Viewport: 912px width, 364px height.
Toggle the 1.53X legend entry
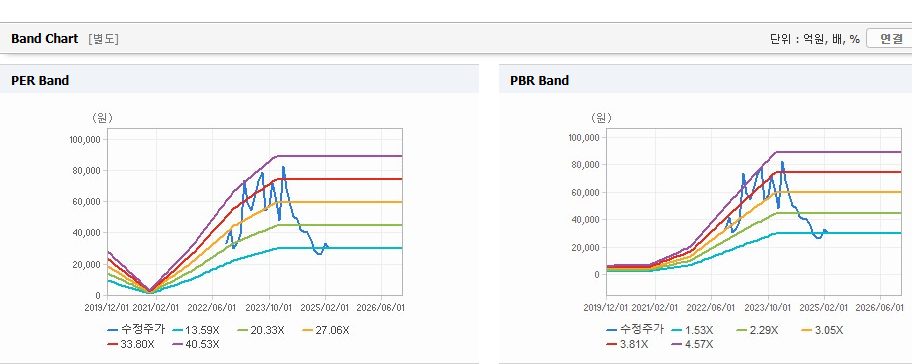click(691, 330)
